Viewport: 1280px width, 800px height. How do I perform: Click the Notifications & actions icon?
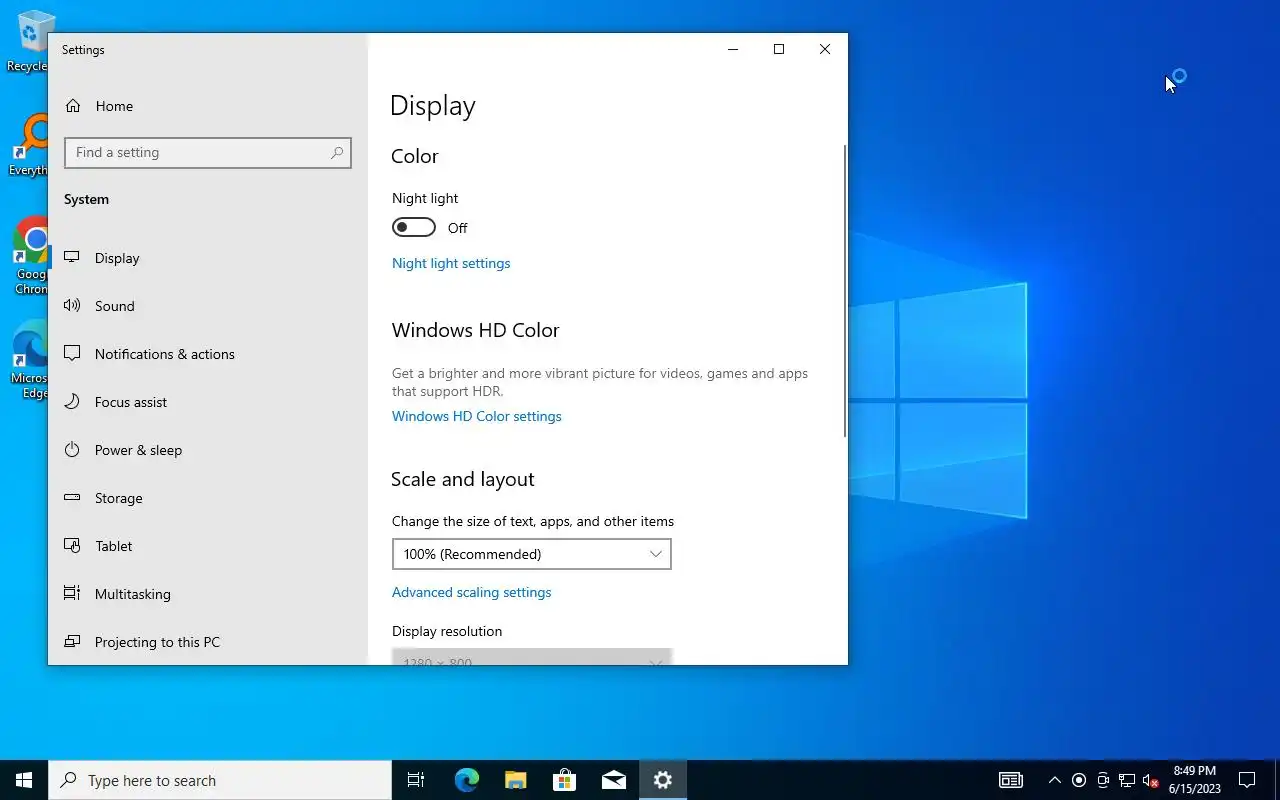pyautogui.click(x=72, y=353)
